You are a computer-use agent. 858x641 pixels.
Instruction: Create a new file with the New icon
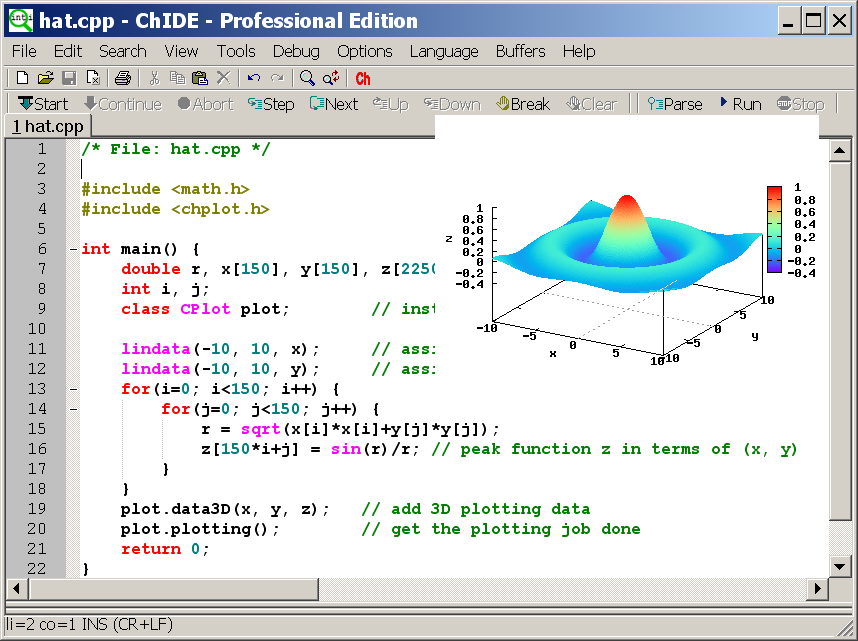pos(22,78)
